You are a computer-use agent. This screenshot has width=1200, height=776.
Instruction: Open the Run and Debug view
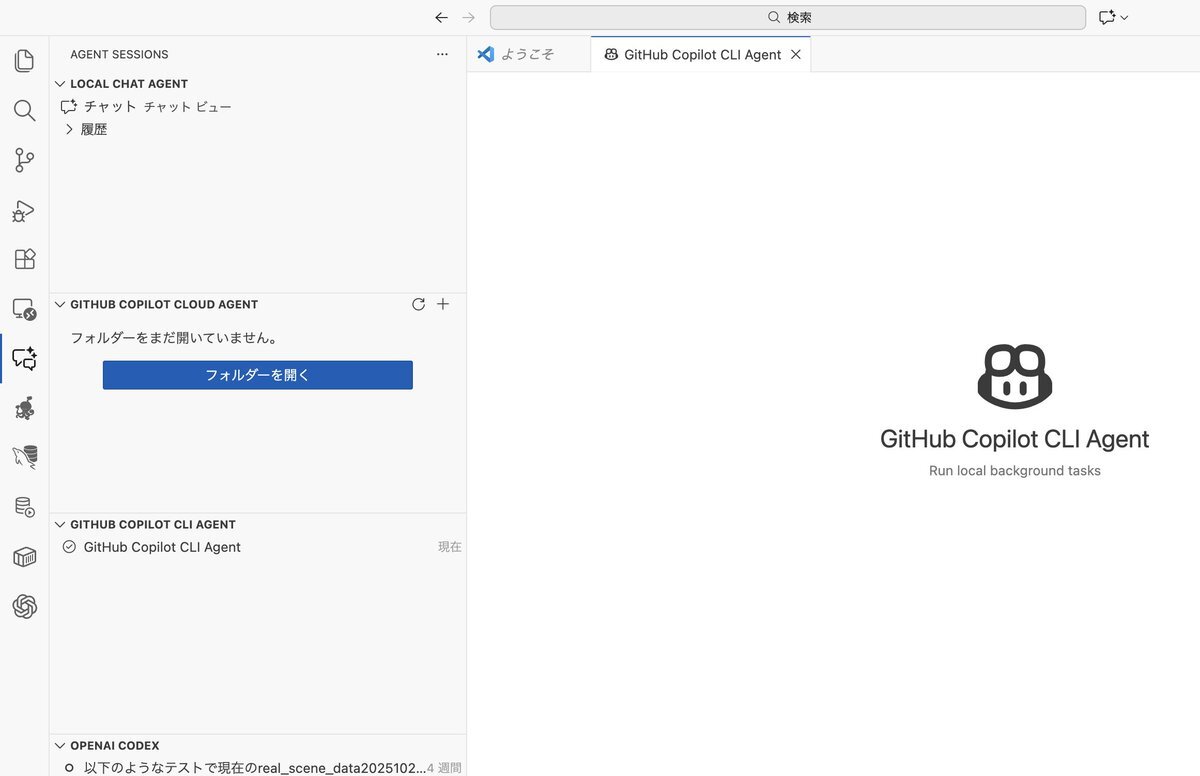(25, 210)
